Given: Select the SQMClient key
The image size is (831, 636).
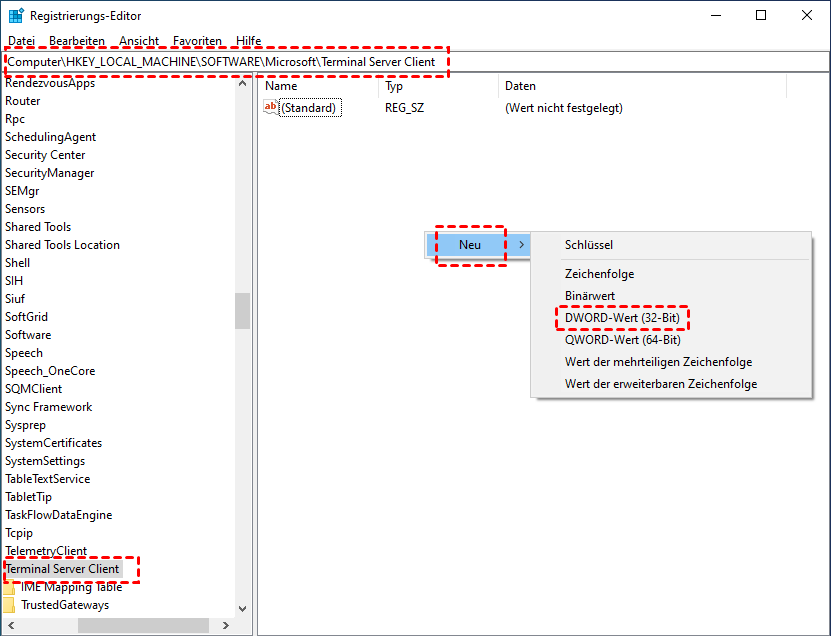Looking at the screenshot, I should pyautogui.click(x=33, y=389).
